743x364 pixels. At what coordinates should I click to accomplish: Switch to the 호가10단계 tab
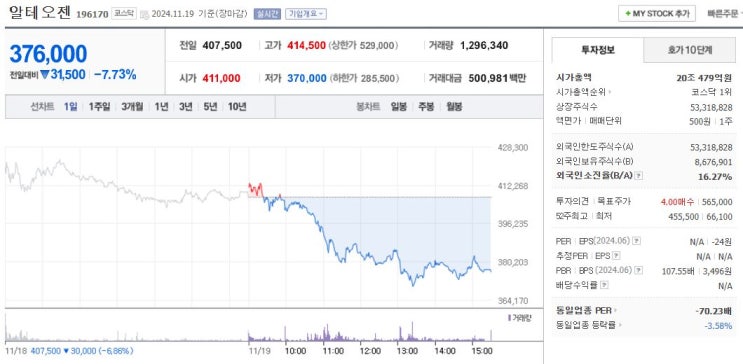(690, 50)
